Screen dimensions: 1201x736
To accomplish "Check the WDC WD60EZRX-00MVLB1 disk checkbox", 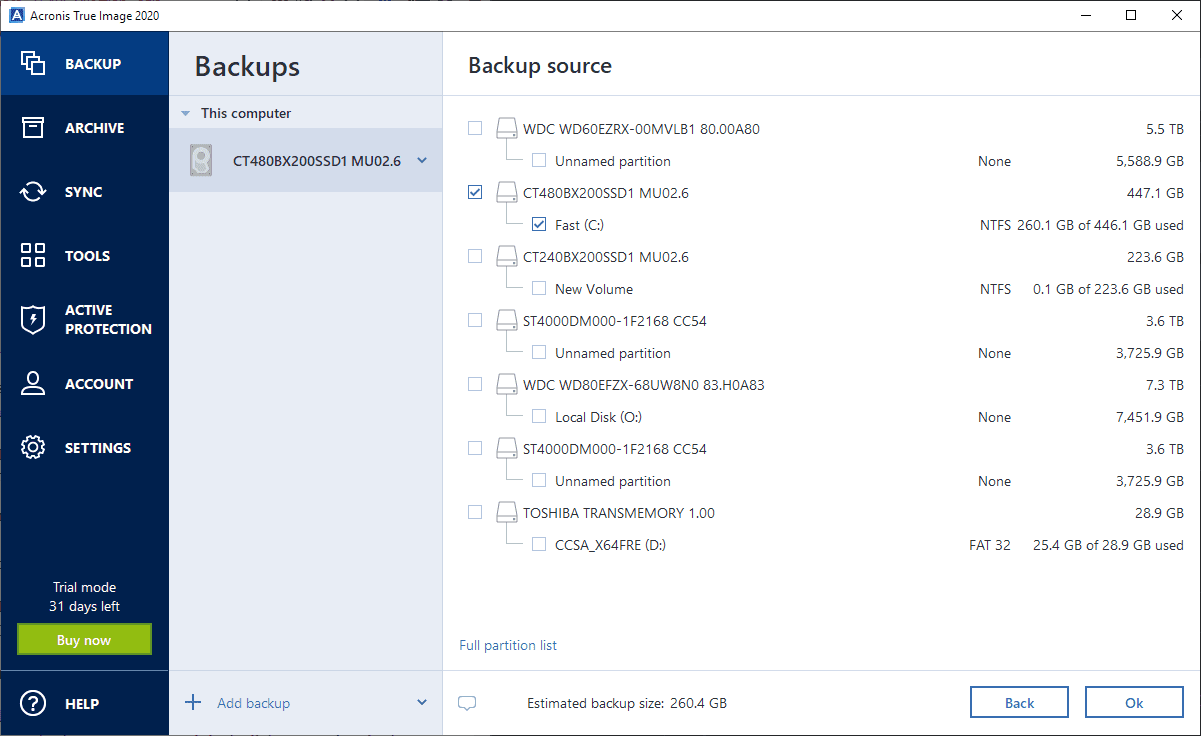I will [475, 128].
